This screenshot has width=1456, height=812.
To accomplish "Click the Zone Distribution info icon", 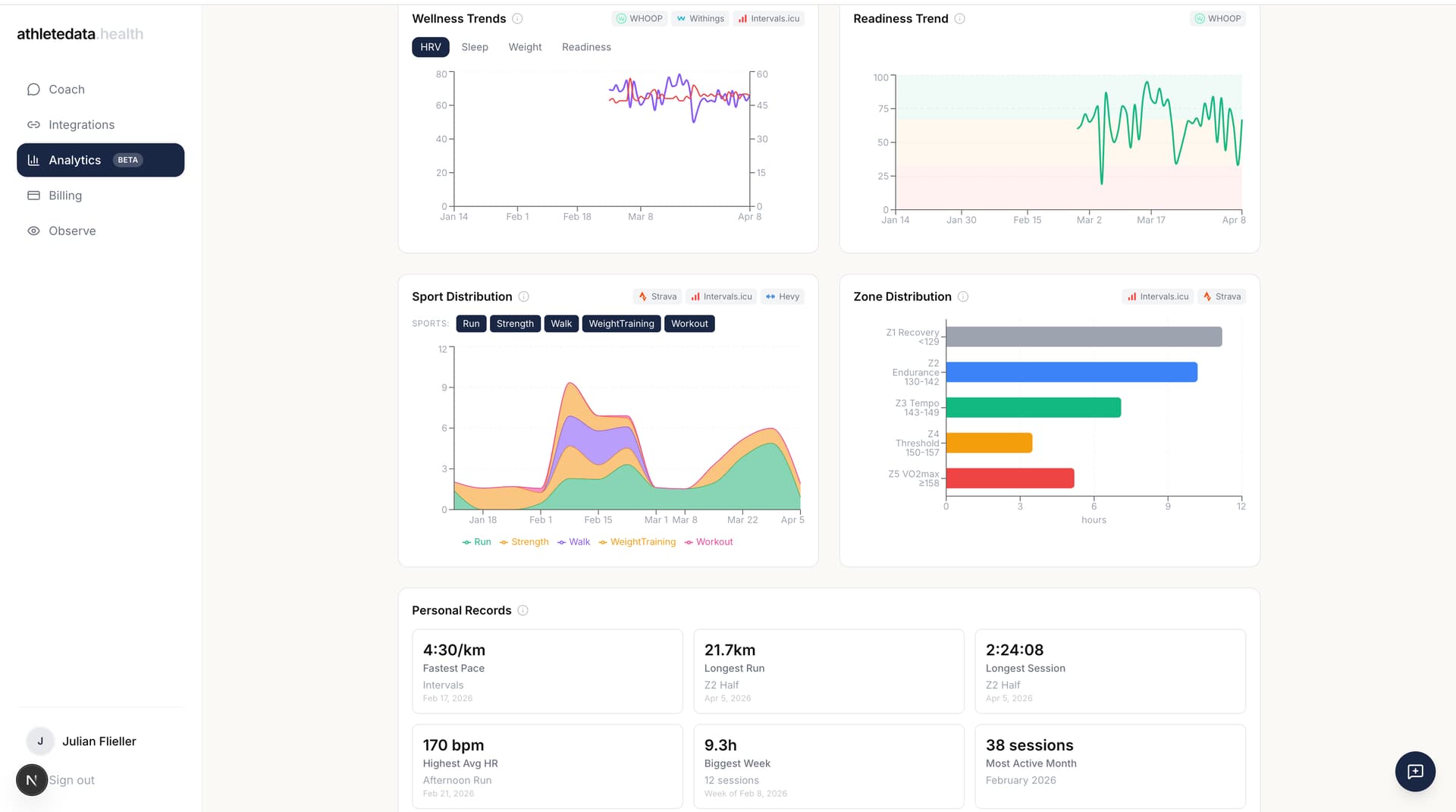I will pyautogui.click(x=963, y=296).
